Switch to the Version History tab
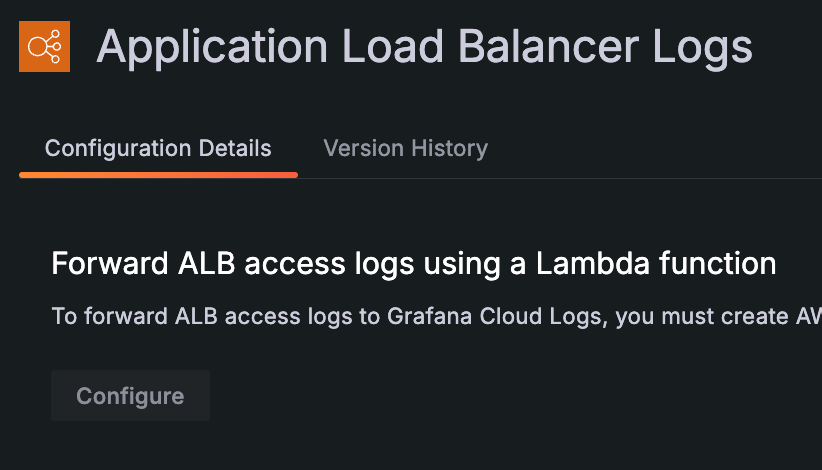Screen dimensions: 822x470 [x=405, y=149]
